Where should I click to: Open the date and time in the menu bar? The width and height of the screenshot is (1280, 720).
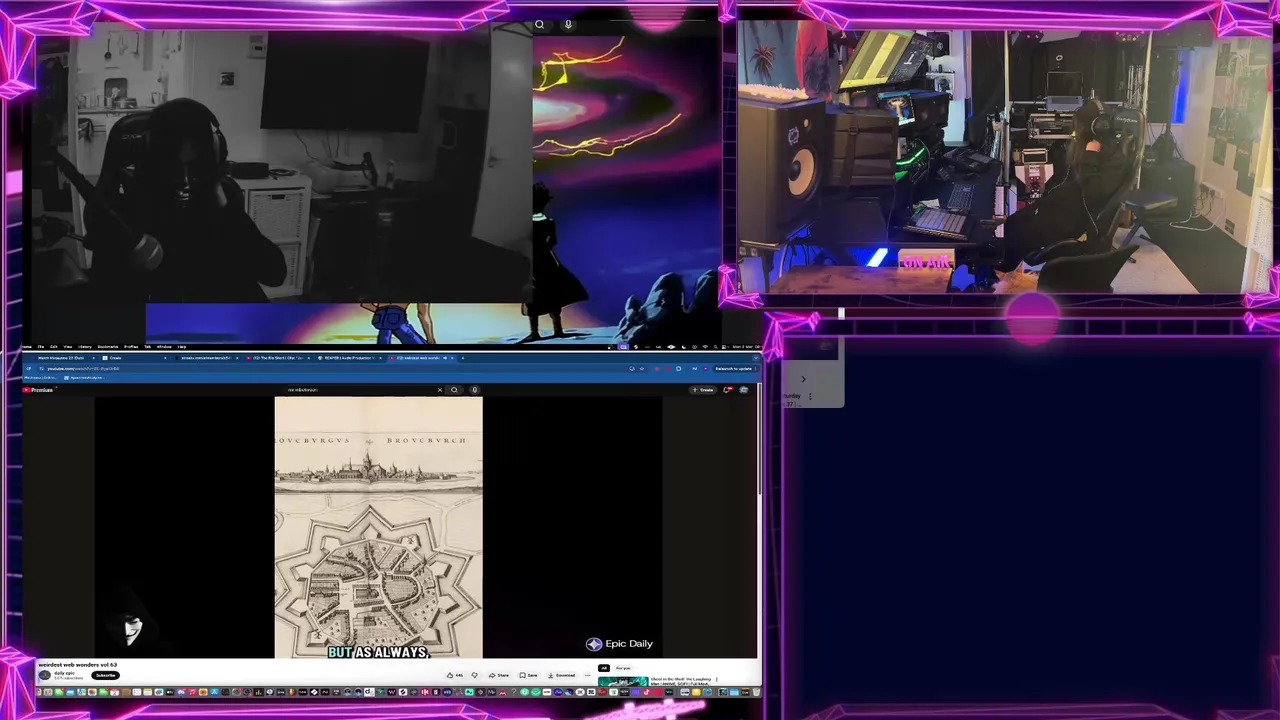click(x=747, y=346)
